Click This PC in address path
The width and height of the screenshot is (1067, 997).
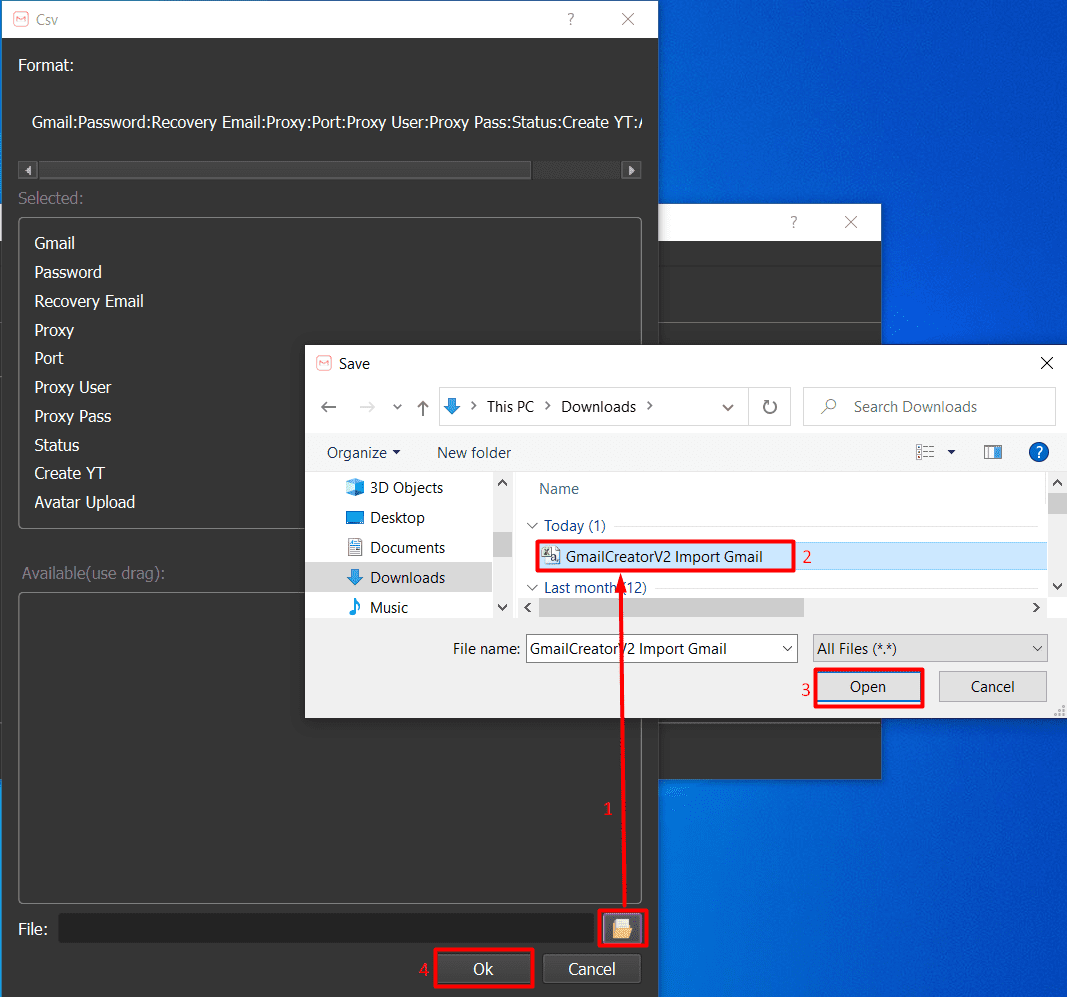pyautogui.click(x=510, y=406)
